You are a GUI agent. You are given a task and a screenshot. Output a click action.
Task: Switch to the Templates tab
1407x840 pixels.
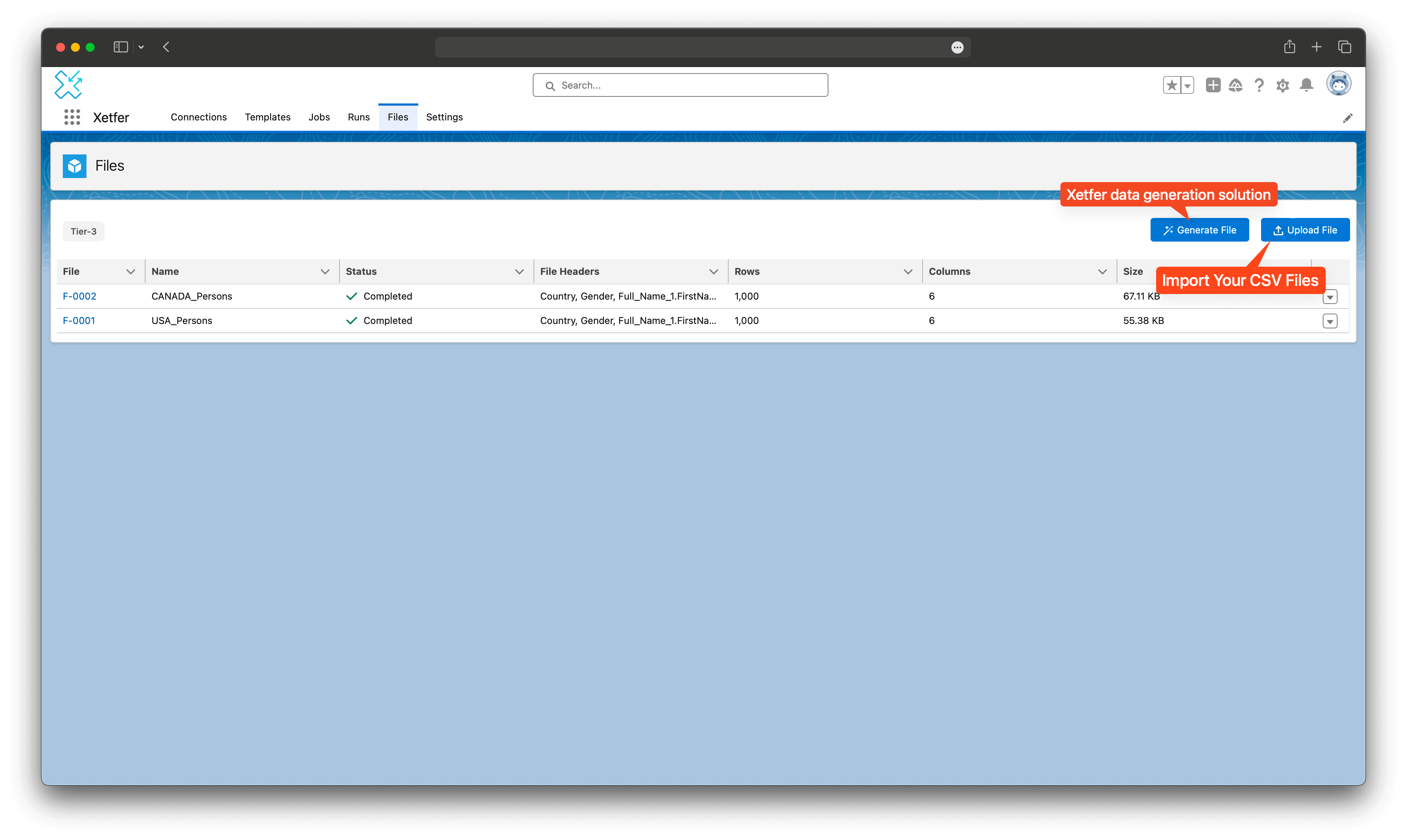267,117
